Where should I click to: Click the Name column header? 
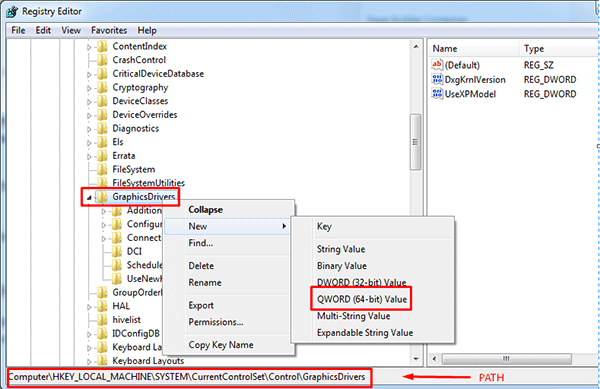click(x=473, y=49)
